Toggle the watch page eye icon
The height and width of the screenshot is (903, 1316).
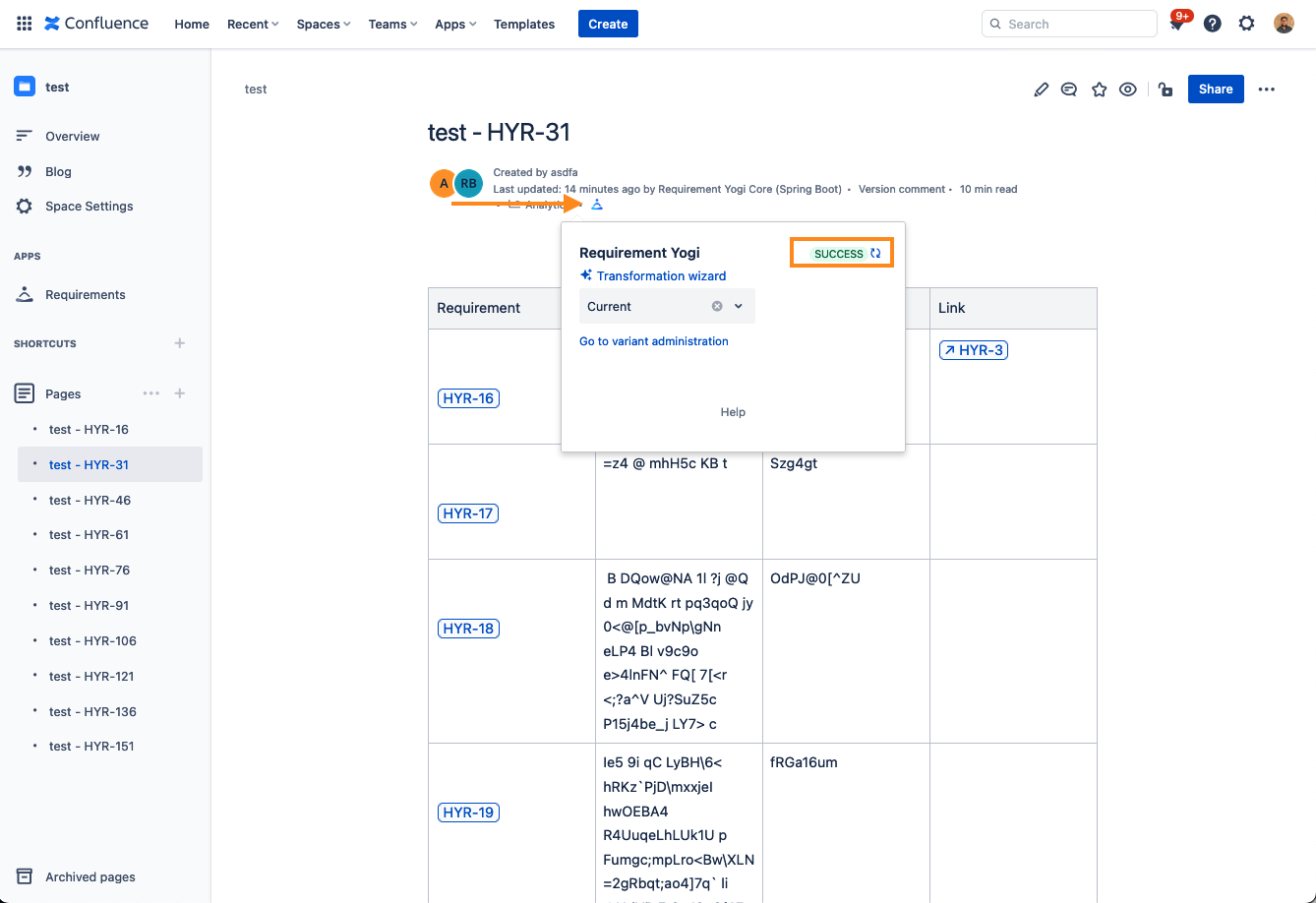point(1128,90)
